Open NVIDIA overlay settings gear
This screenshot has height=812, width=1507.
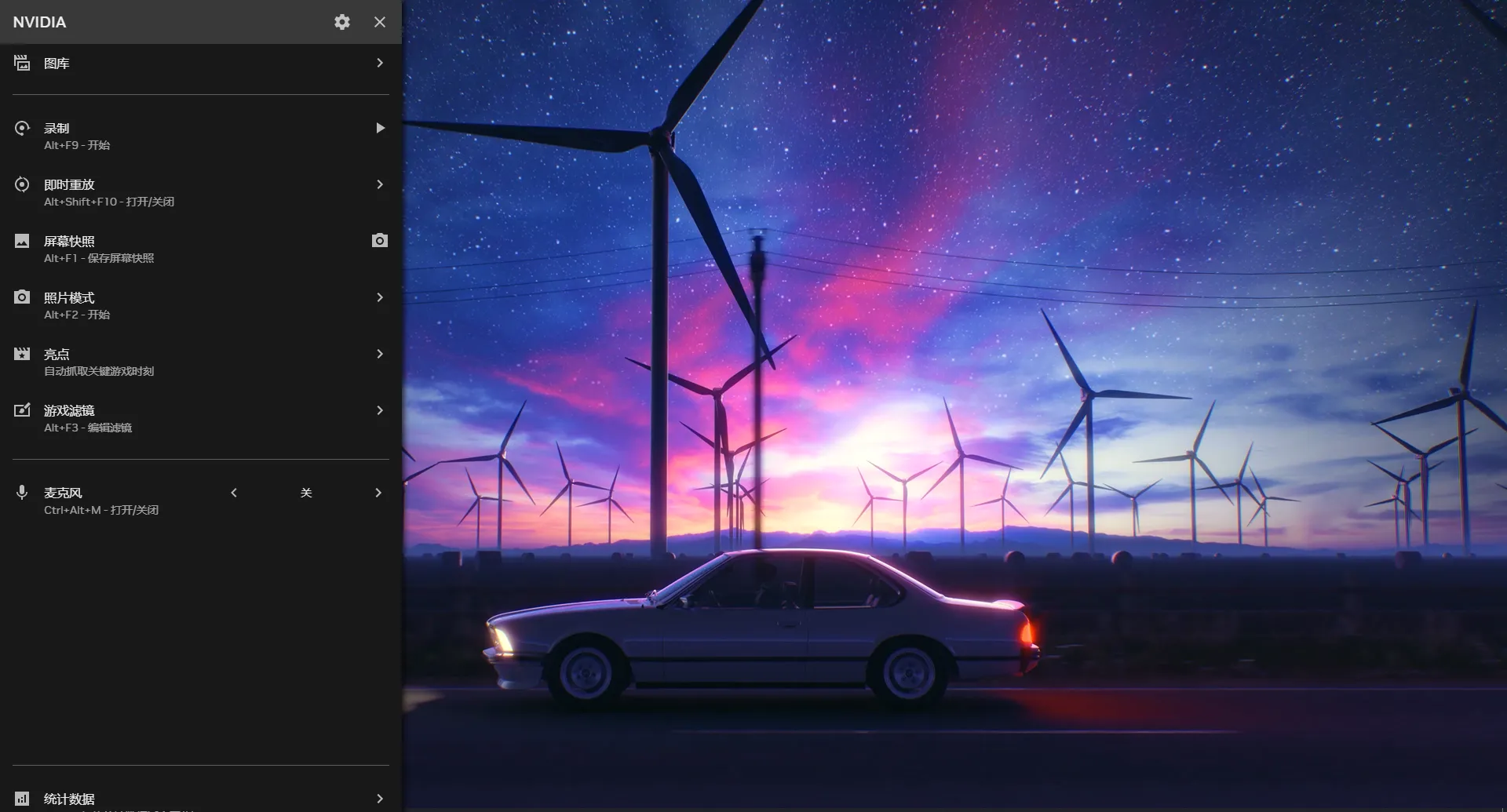pyautogui.click(x=341, y=22)
